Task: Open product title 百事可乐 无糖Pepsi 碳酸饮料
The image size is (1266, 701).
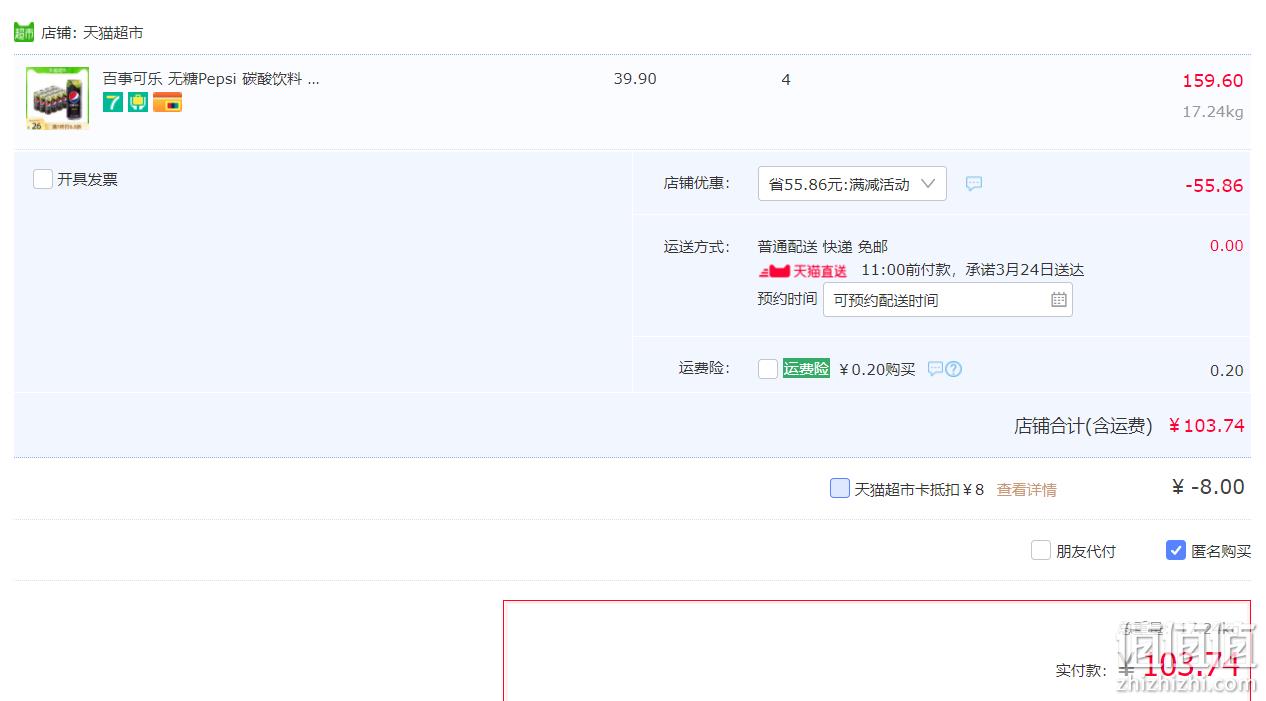Action: coord(211,78)
